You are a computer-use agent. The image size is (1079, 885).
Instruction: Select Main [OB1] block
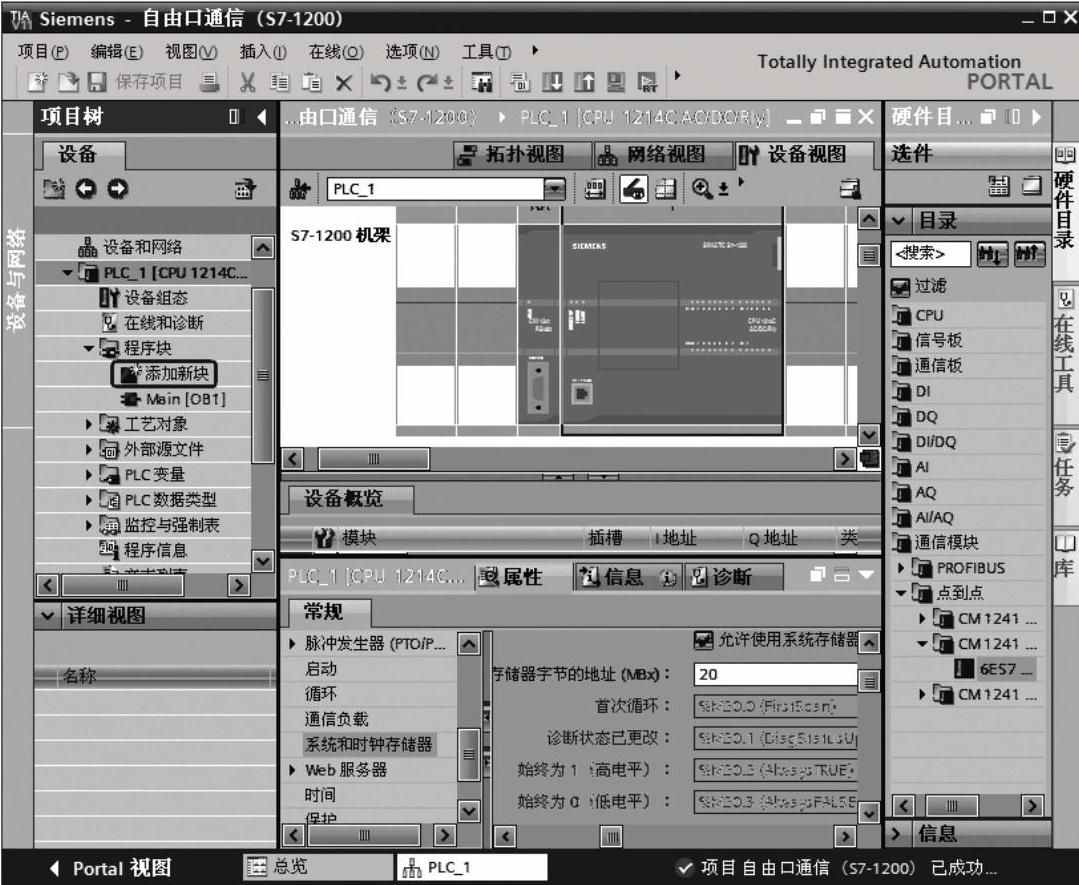[x=173, y=399]
